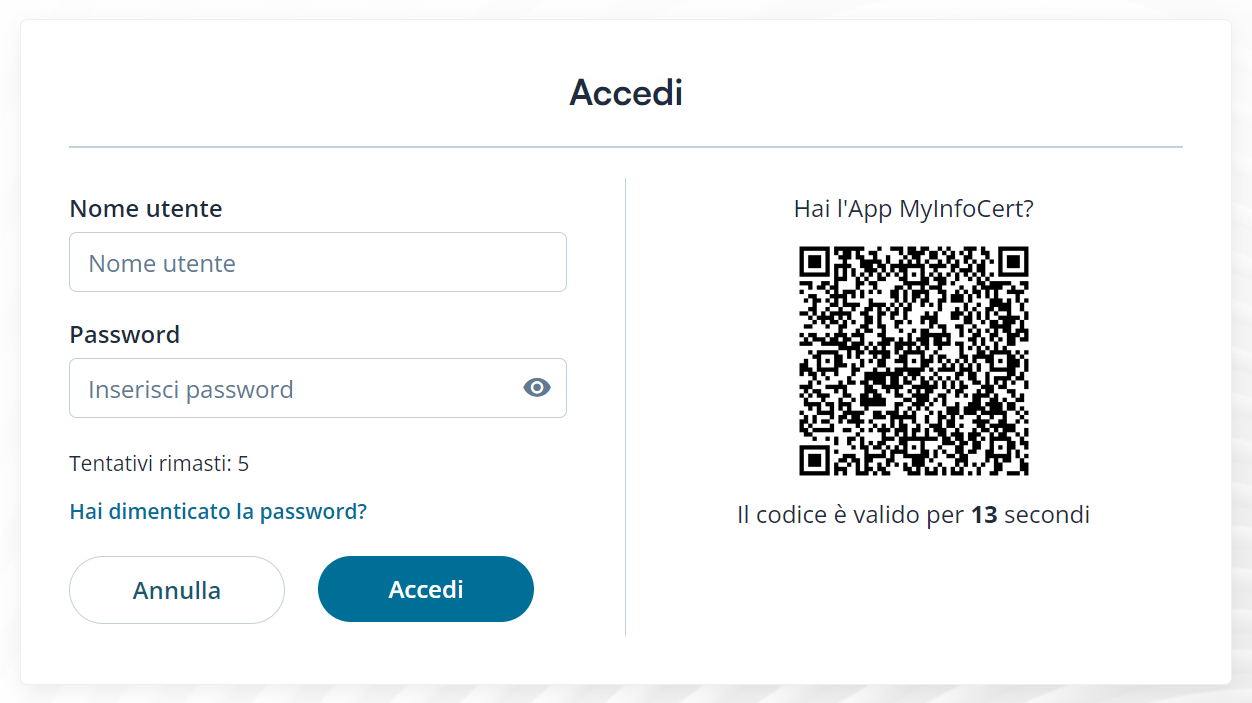The height and width of the screenshot is (703, 1252).
Task: Click the bold countdown number 13
Action: [x=984, y=516]
